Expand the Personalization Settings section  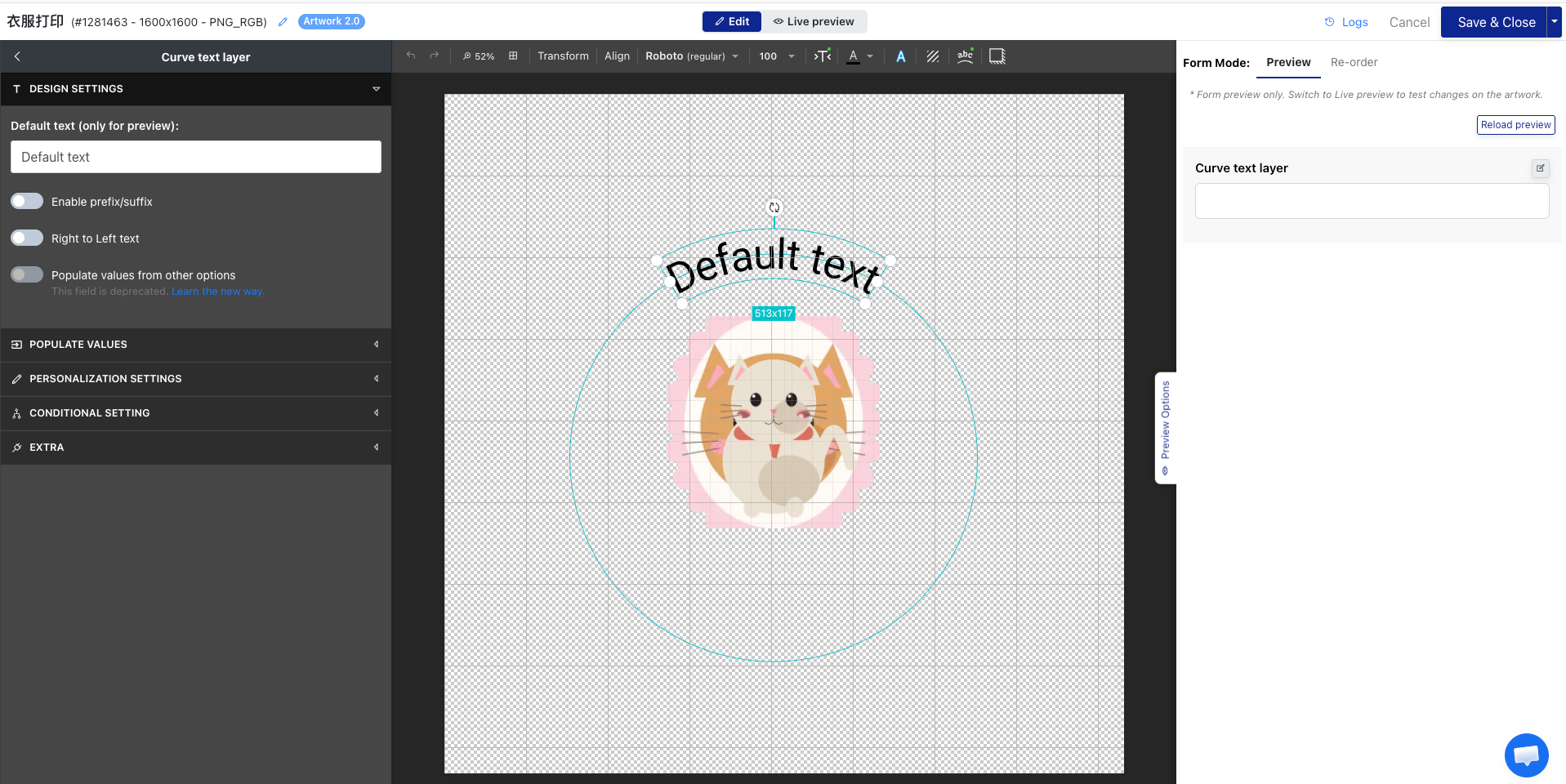(x=196, y=379)
